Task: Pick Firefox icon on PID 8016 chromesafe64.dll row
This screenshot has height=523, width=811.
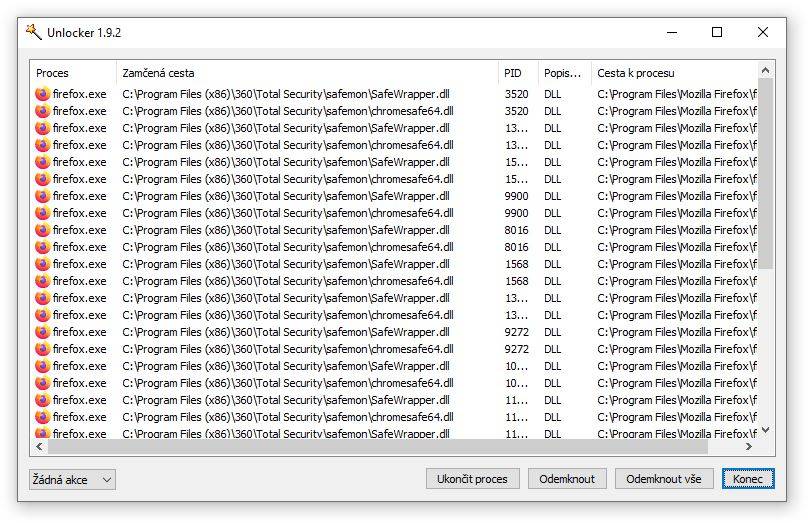Action: [42, 247]
